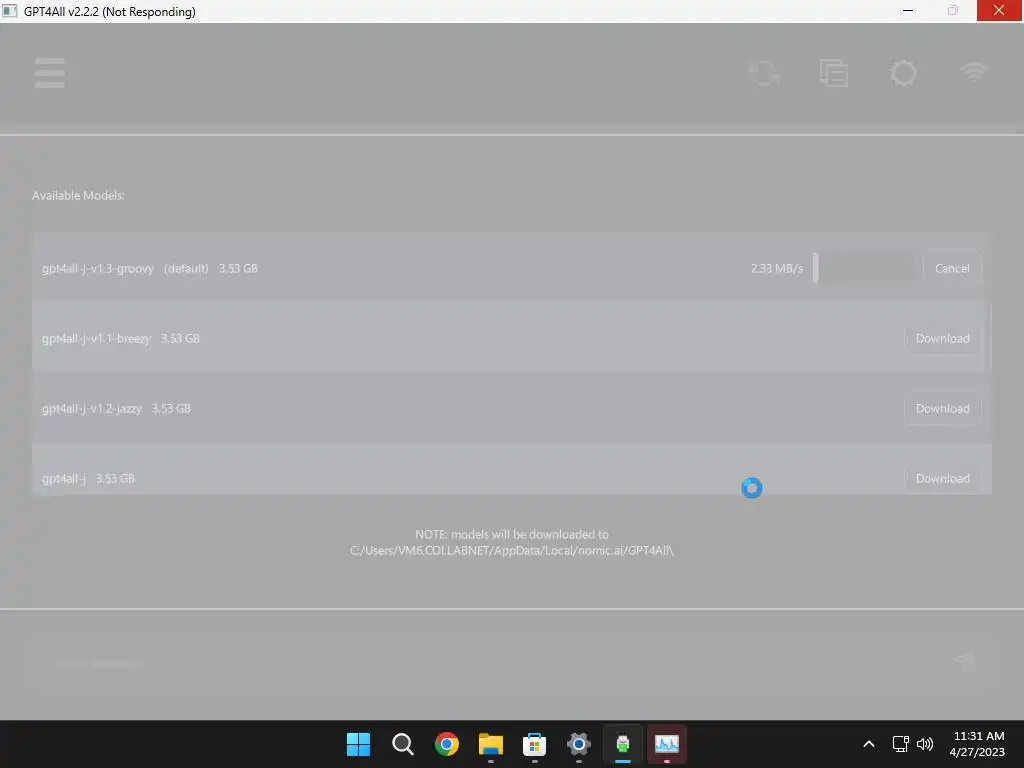
Task: Click the GPT4All title bar app icon
Action: (10, 11)
